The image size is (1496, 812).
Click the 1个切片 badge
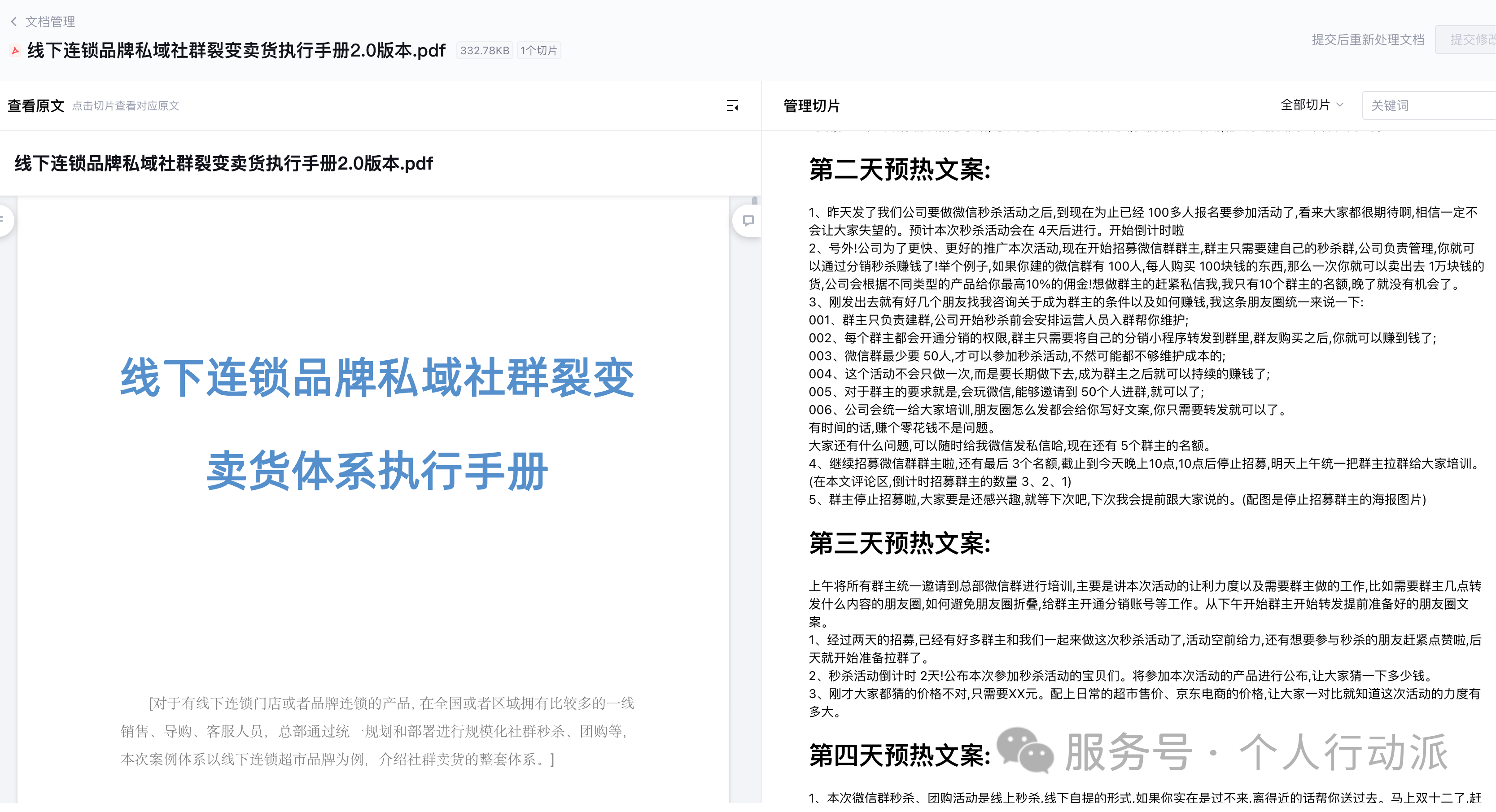[x=538, y=51]
